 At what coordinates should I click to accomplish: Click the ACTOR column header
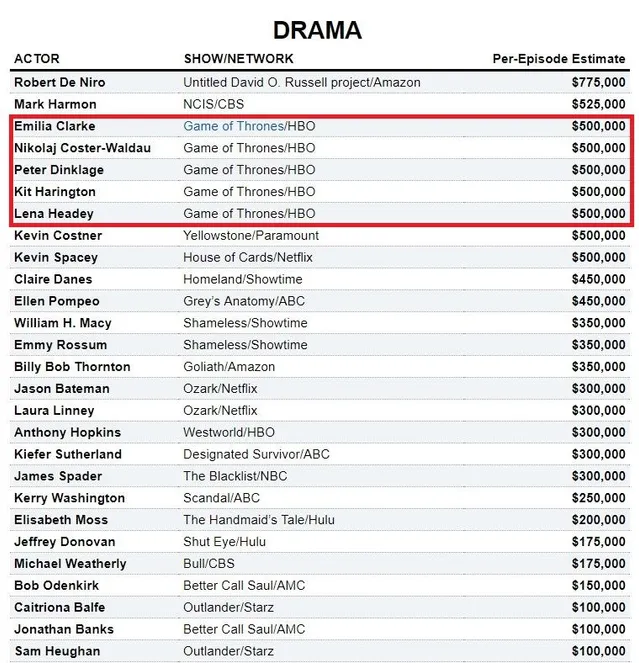(x=37, y=58)
